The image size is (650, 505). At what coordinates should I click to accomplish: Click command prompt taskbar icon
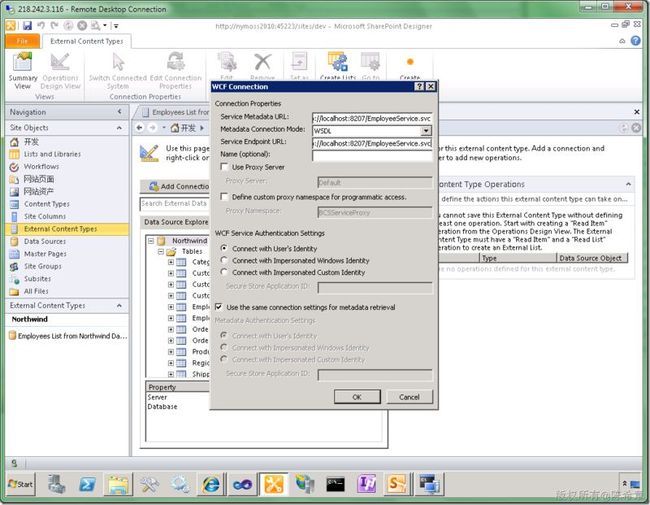coord(335,484)
